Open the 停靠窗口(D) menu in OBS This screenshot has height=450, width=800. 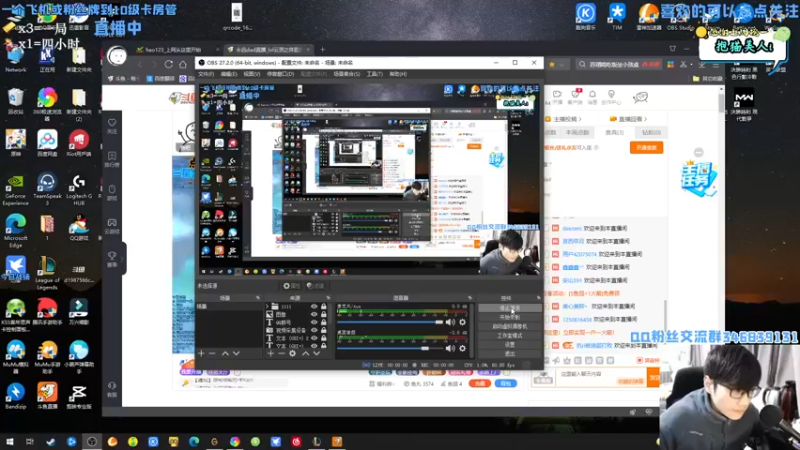tap(280, 74)
